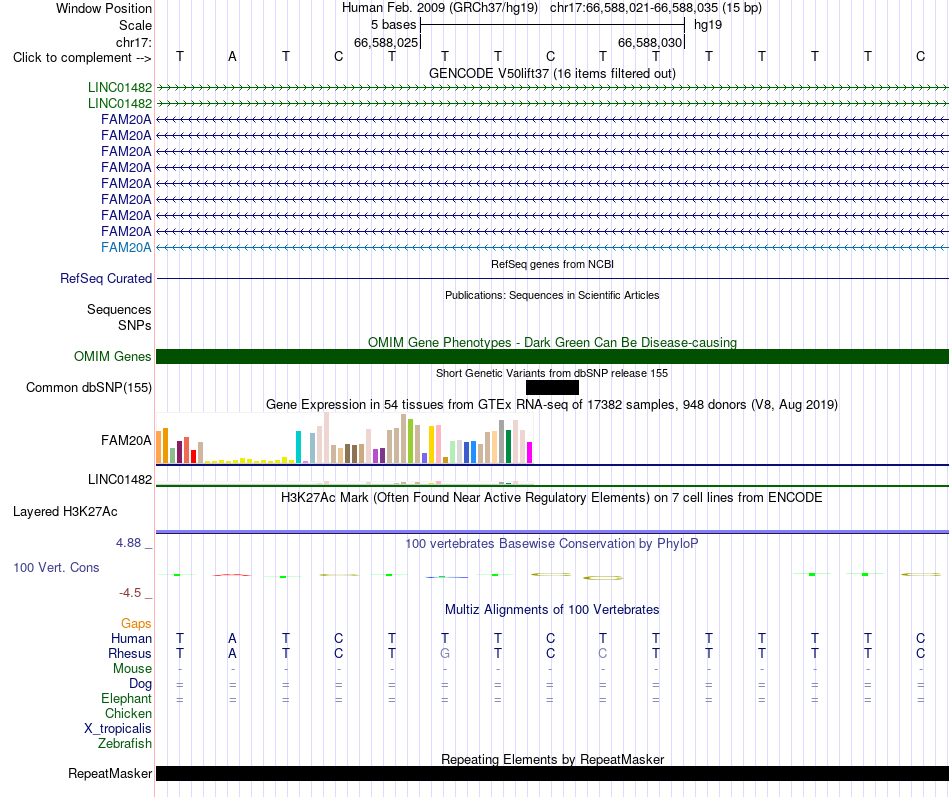The image size is (950, 797).
Task: Click the FAM20A label beside the expression chart
Action: point(126,440)
